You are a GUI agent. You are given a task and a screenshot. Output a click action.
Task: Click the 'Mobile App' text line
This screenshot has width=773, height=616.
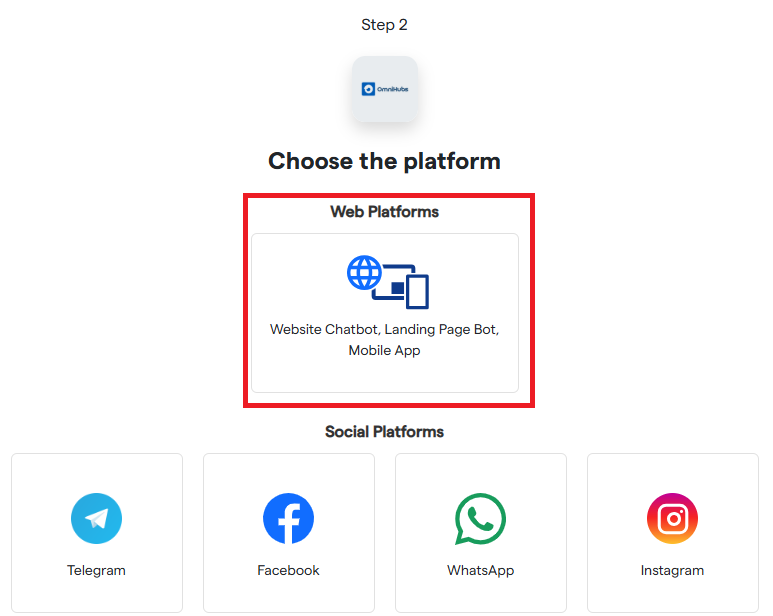click(x=385, y=351)
